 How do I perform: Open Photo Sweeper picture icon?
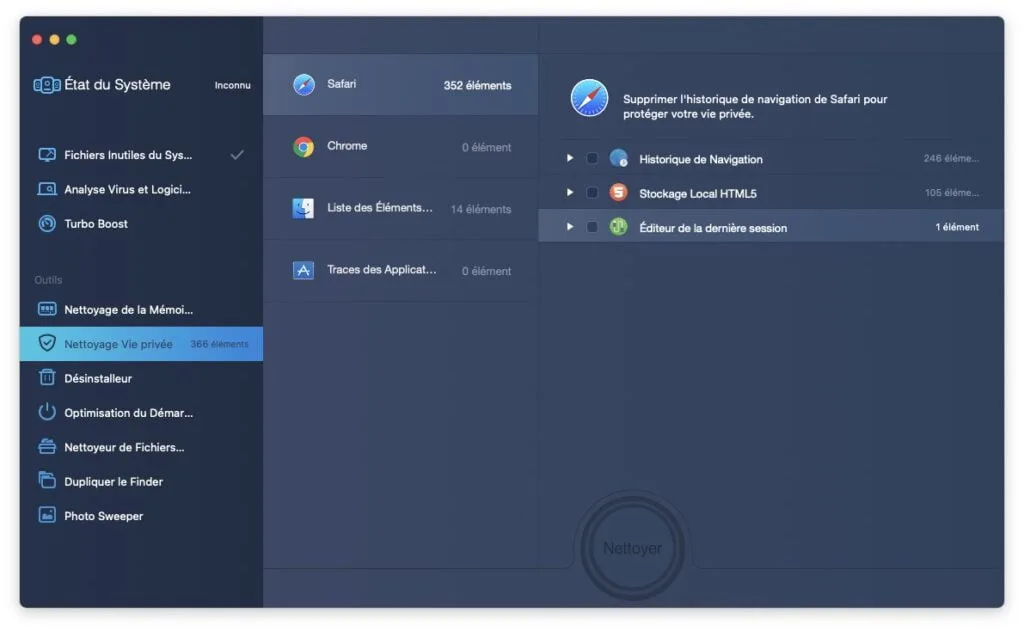pyautogui.click(x=47, y=515)
